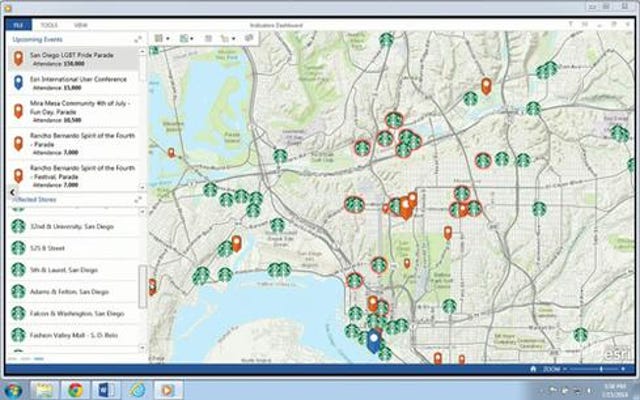Click the blue conference pin on the map
Viewport: 640px width, 400px height.
coord(373,341)
